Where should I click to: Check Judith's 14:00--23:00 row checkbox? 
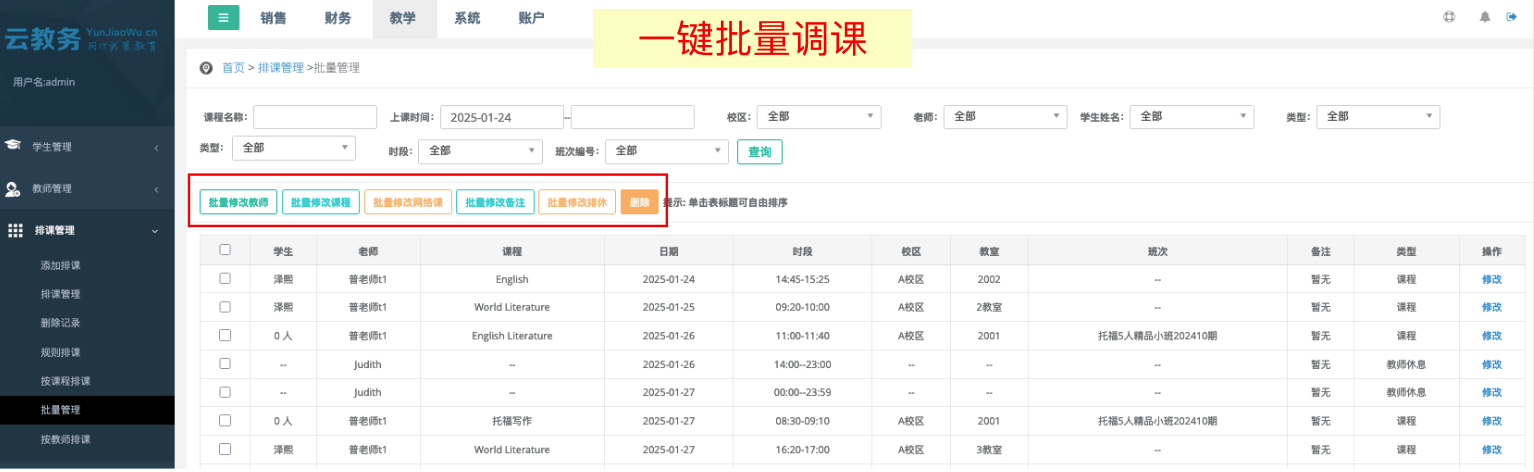[225, 363]
